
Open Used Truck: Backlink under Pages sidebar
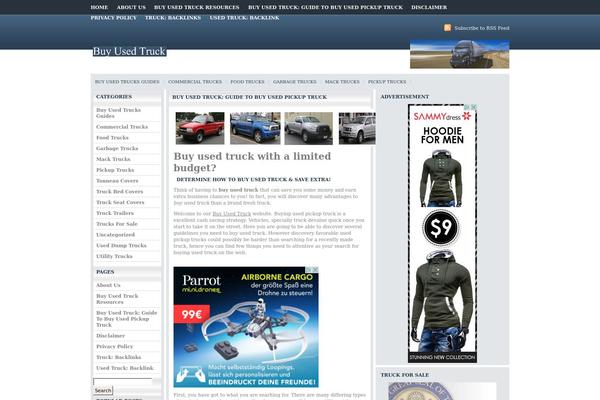tap(125, 368)
